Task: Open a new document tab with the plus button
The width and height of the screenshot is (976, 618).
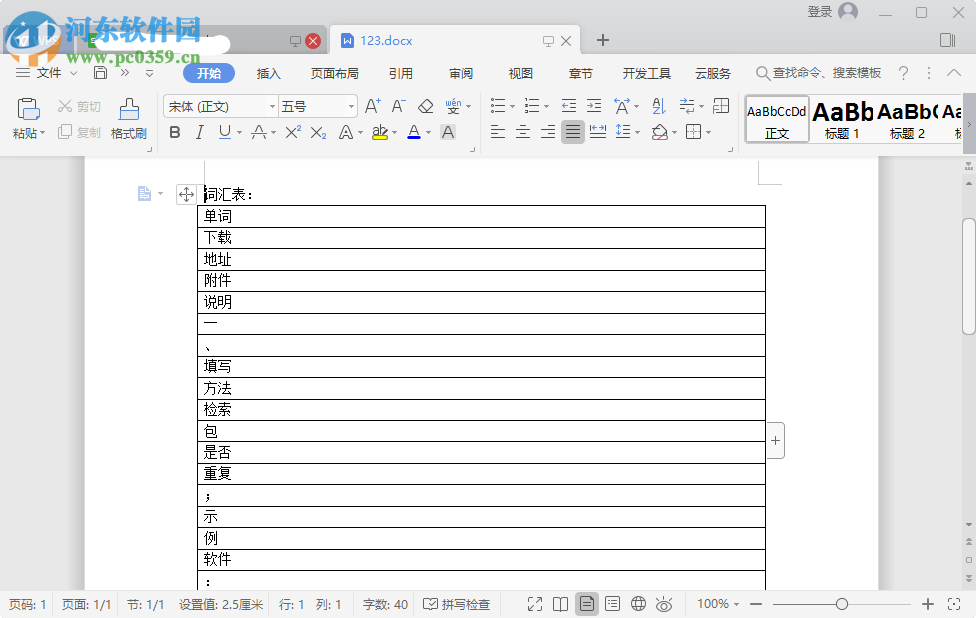Action: 602,40
